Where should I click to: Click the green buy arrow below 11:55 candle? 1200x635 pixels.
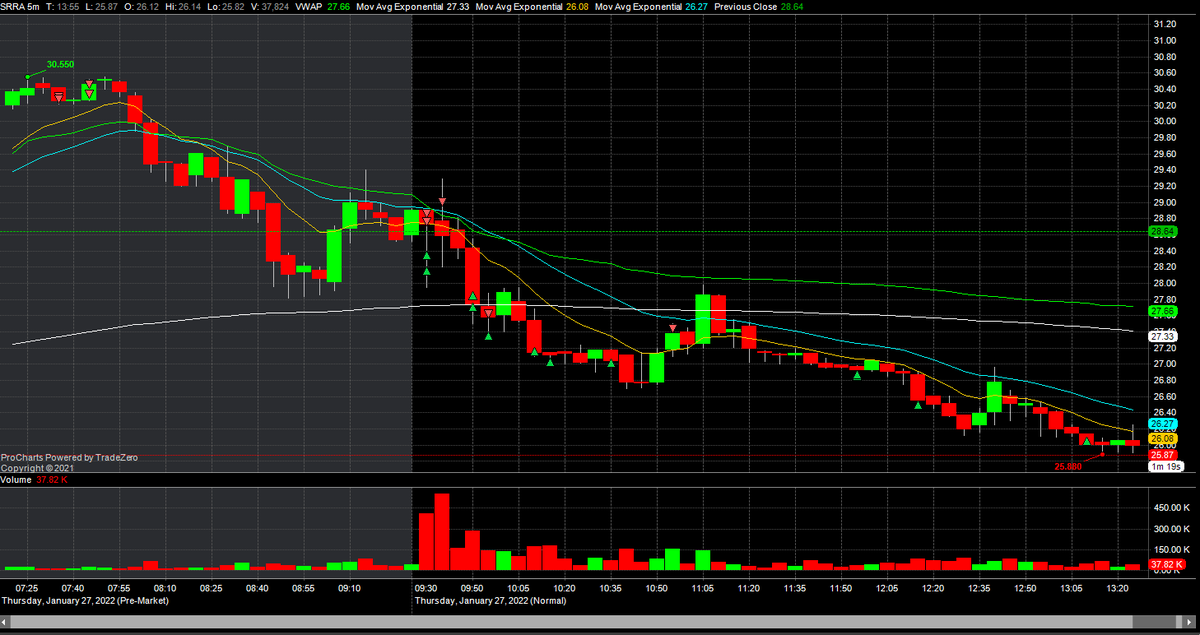[x=857, y=376]
